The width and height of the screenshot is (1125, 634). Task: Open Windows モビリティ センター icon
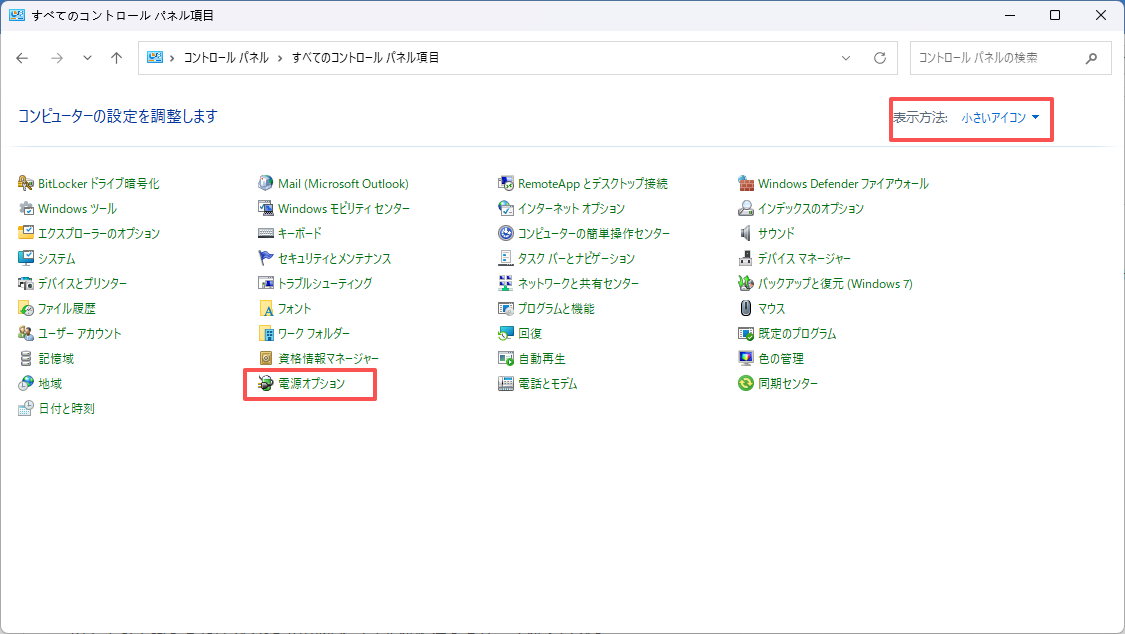point(265,209)
